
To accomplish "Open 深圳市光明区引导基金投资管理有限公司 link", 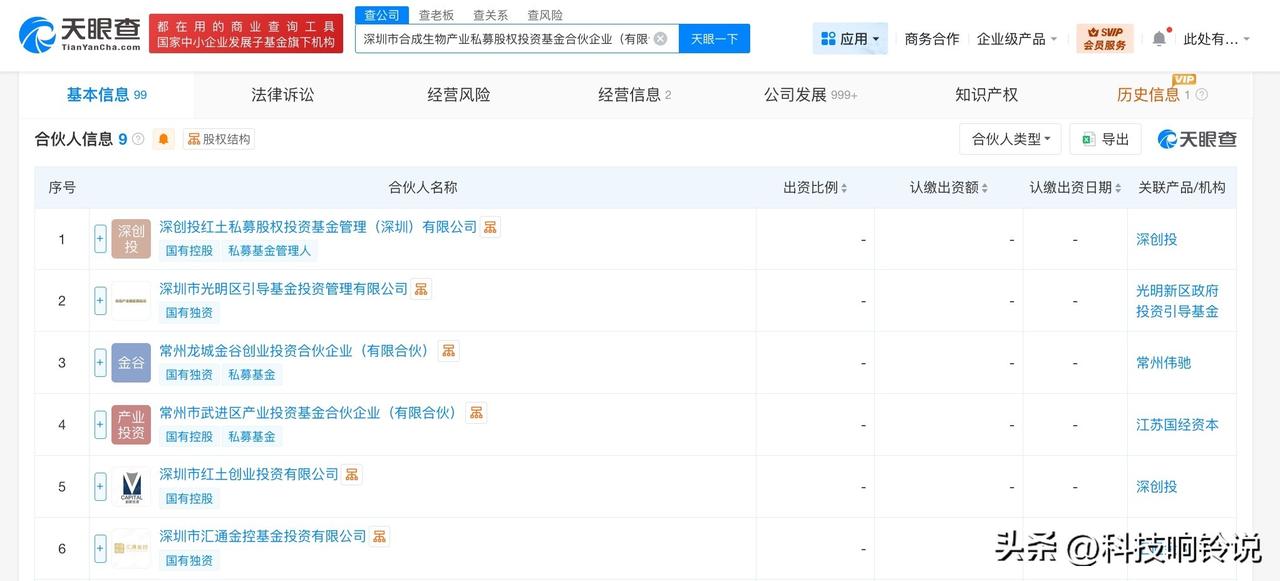I will (284, 289).
